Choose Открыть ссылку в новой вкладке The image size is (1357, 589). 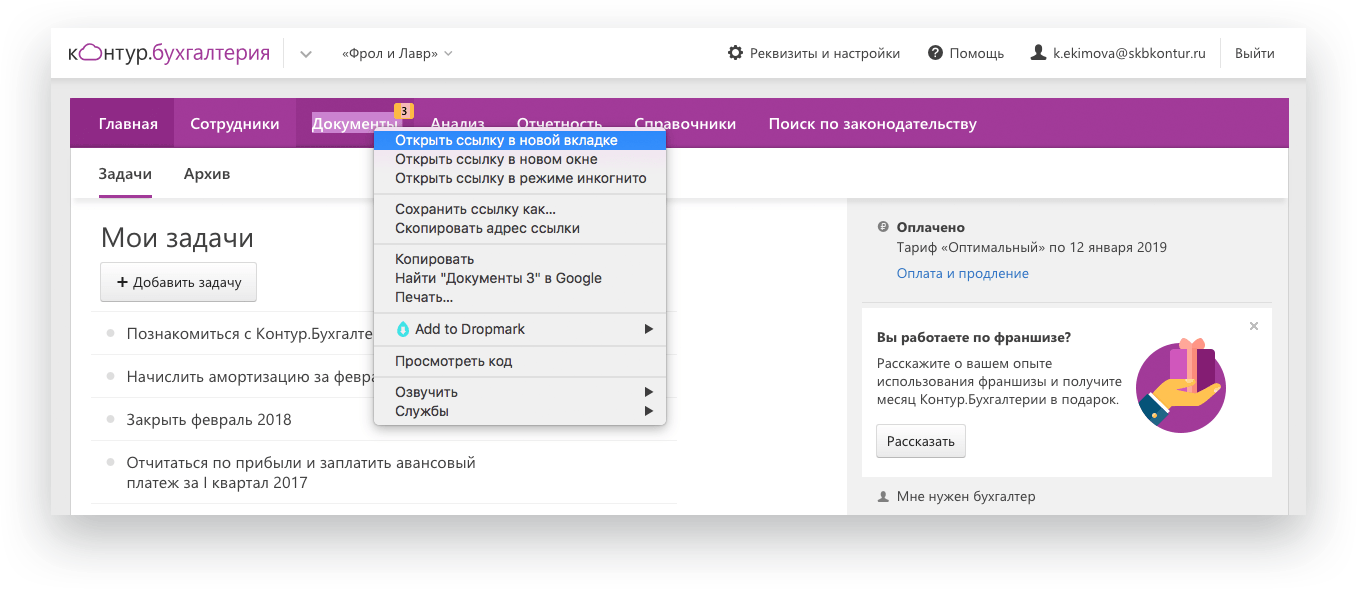[x=520, y=140]
